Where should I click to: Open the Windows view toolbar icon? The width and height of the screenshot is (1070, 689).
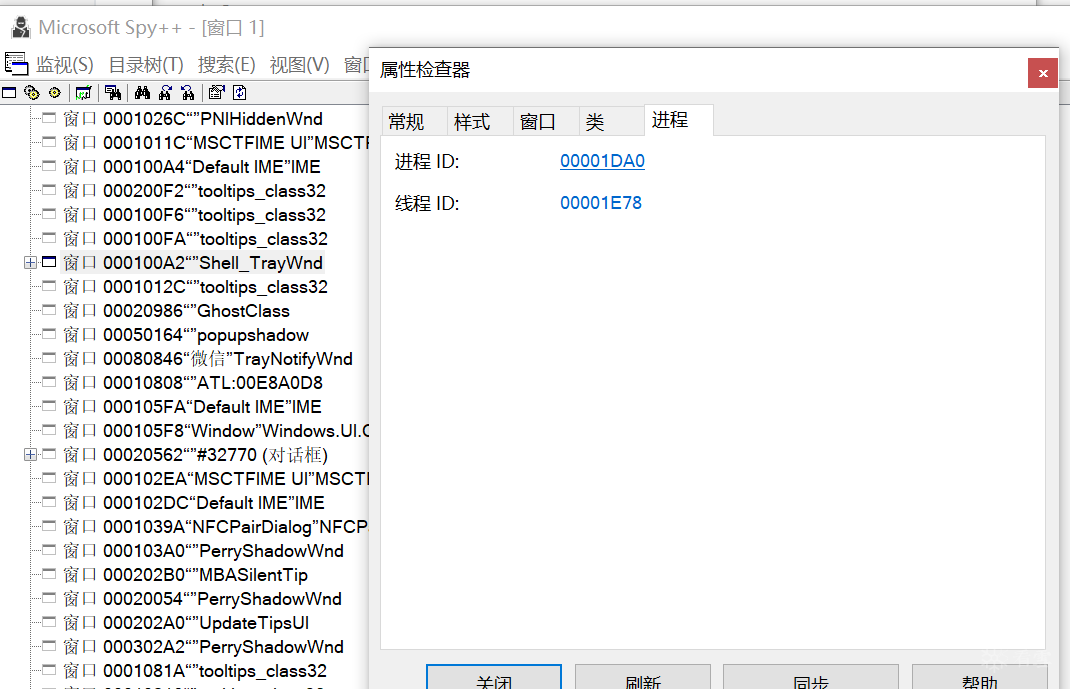pos(9,93)
